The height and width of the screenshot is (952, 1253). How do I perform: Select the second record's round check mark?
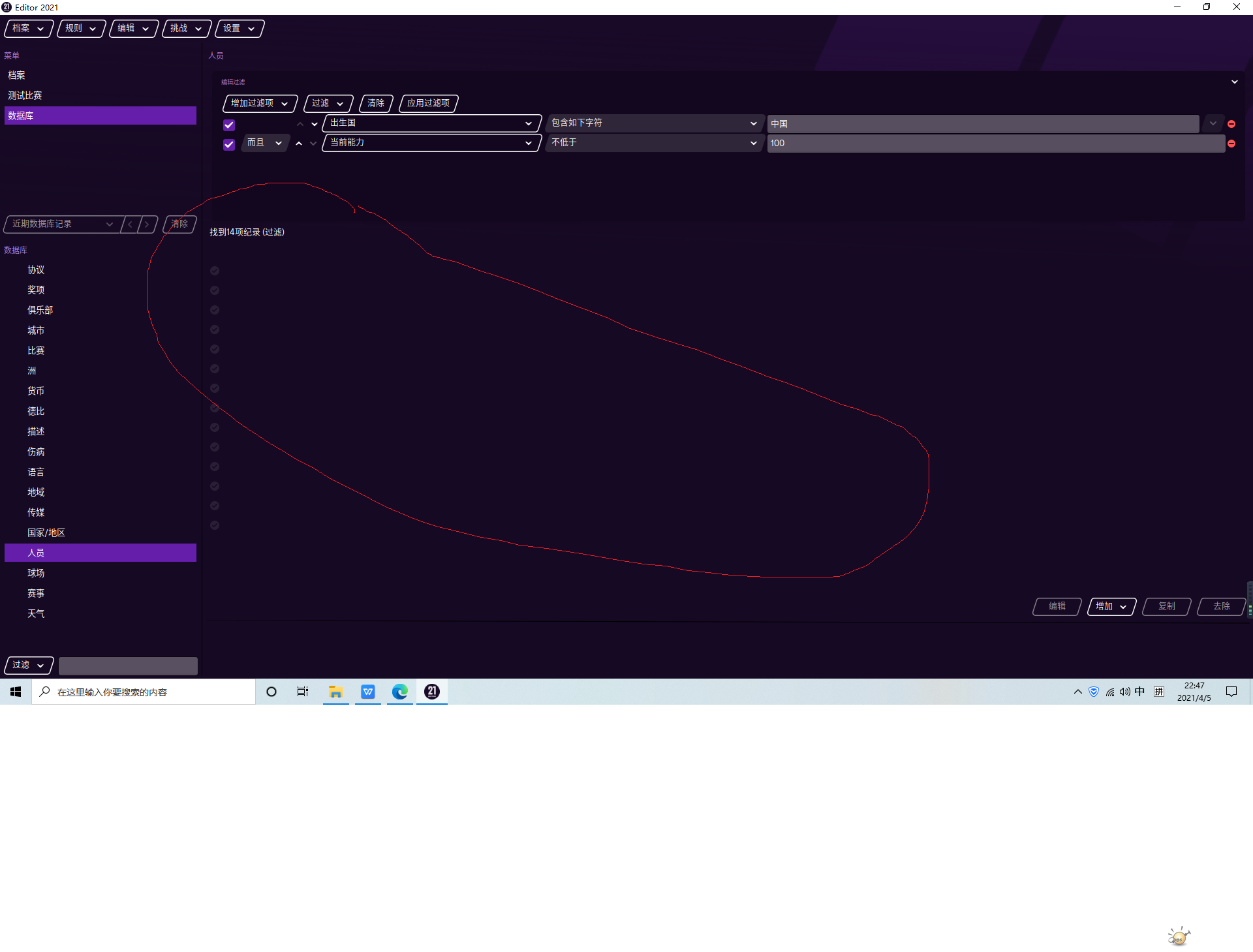tap(215, 290)
